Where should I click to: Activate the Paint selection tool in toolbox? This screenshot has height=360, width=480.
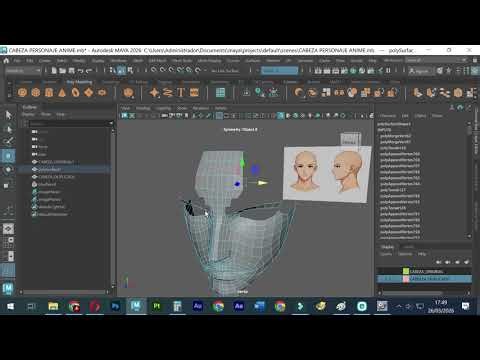pos(8,141)
